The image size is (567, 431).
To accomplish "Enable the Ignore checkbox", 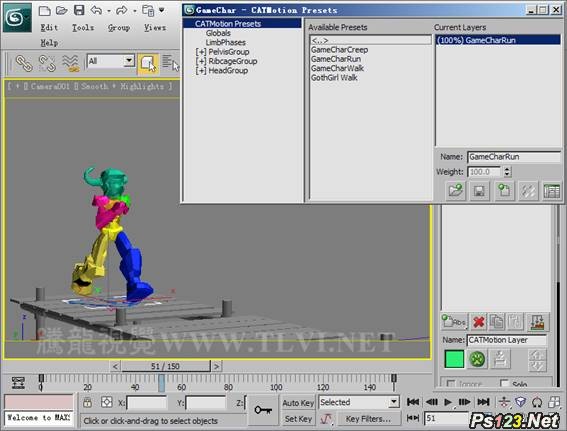I will coord(451,383).
